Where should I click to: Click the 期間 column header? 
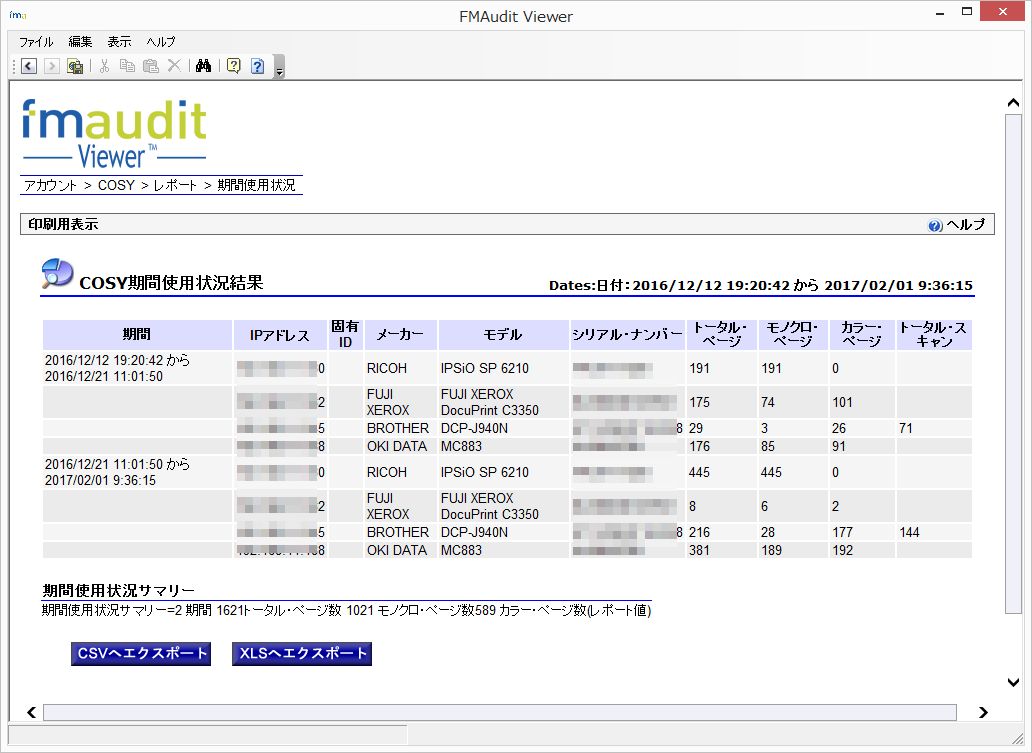click(x=137, y=335)
